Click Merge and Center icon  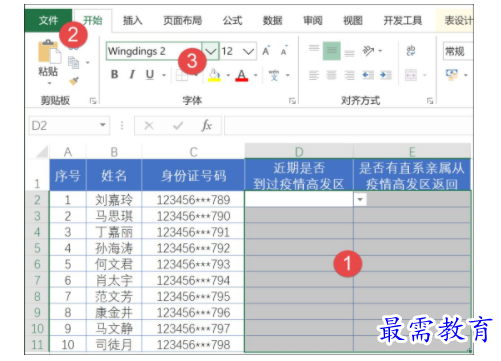coord(411,75)
